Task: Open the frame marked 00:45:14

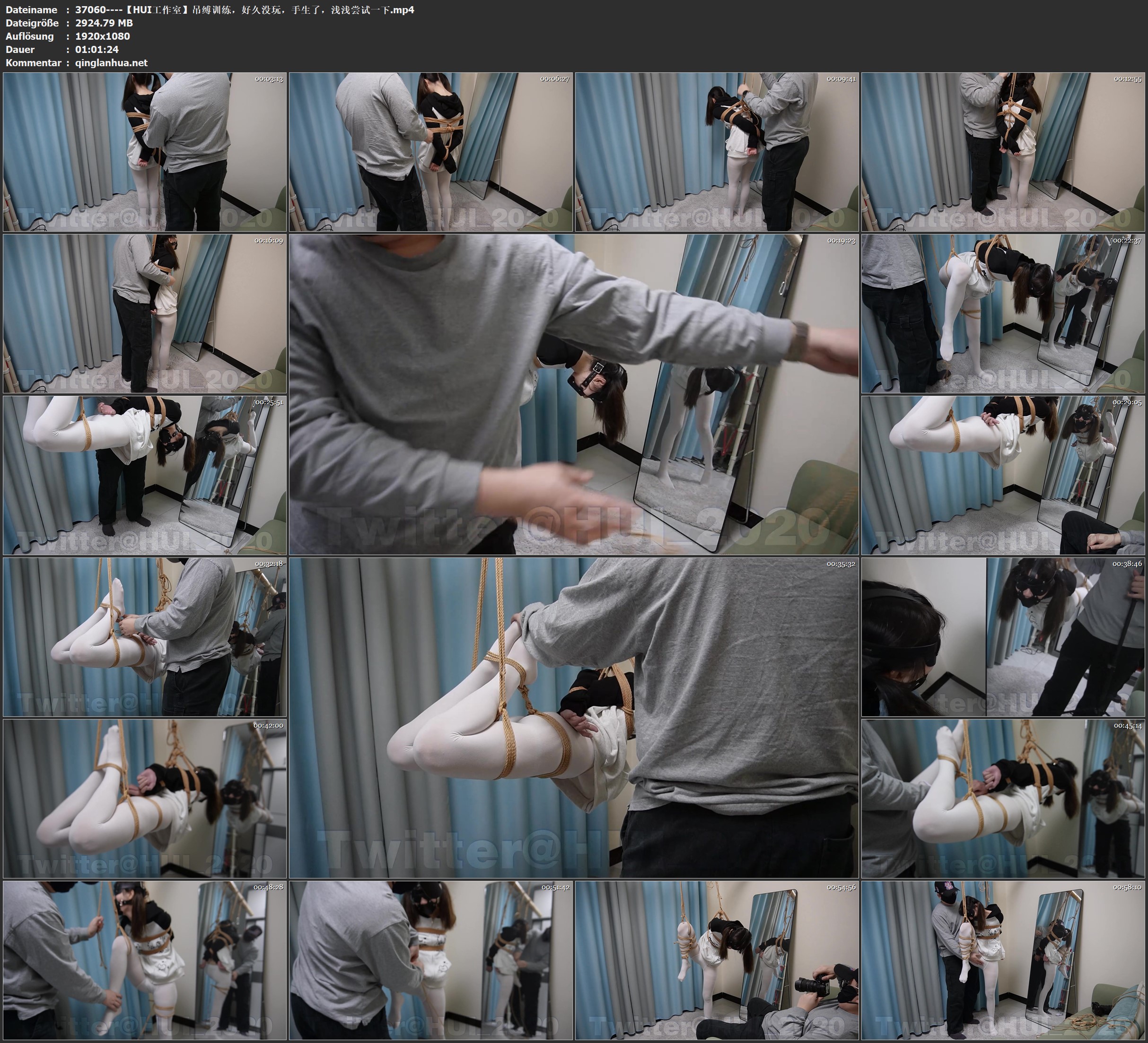Action: point(1003,799)
